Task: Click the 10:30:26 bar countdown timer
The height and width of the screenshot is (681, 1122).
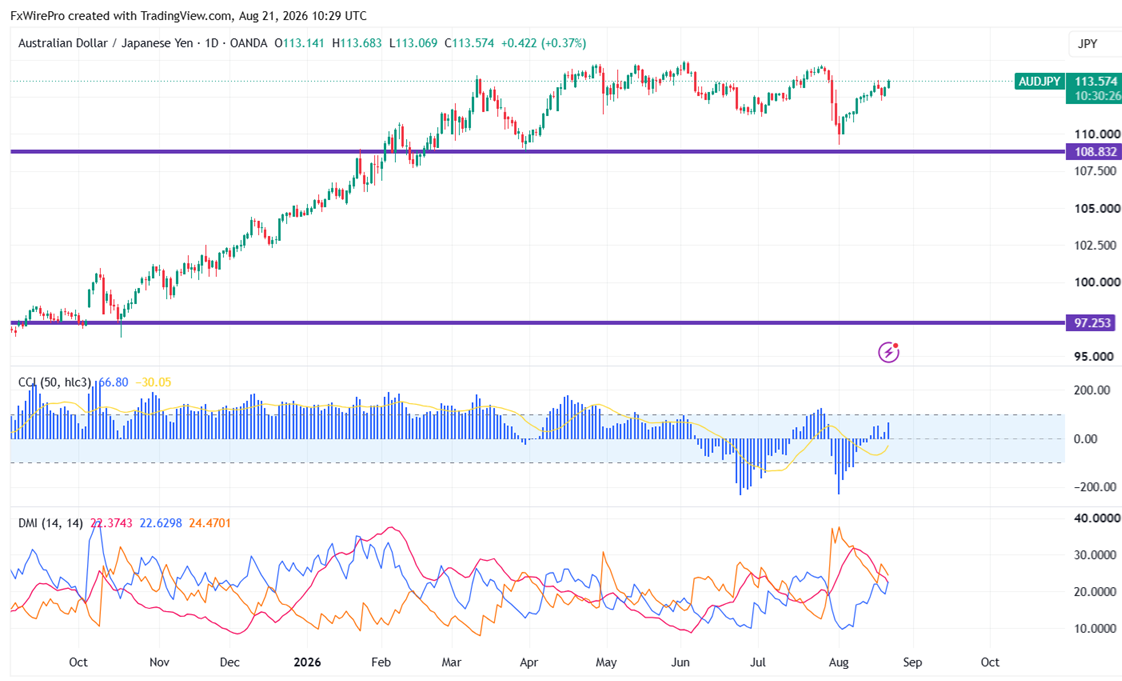Action: pyautogui.click(x=1097, y=96)
